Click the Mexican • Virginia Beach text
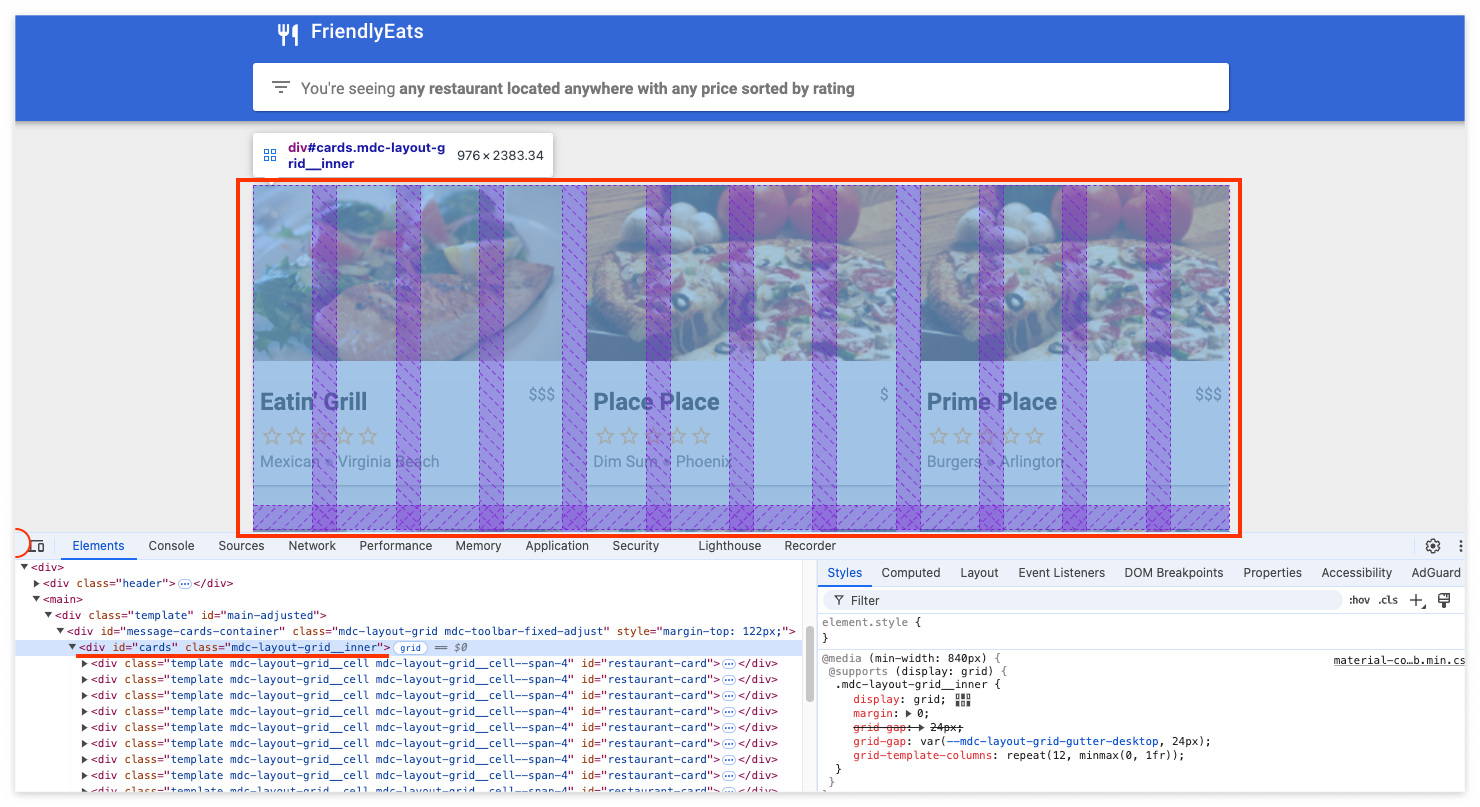Image resolution: width=1480 pixels, height=807 pixels. [350, 462]
